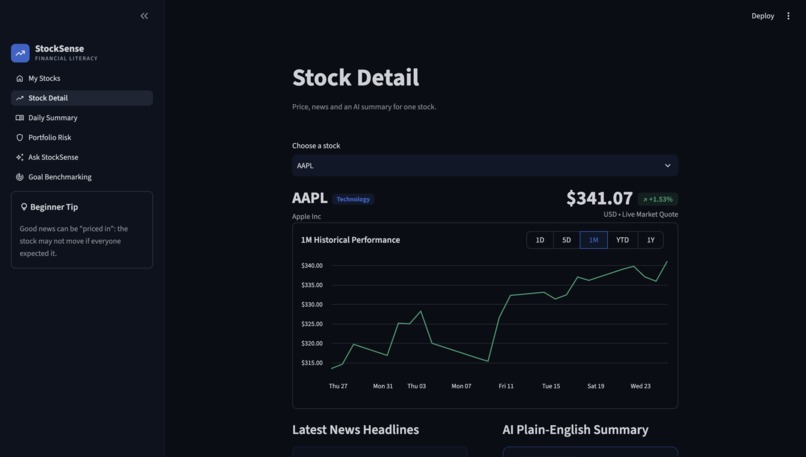Click the up-arrow icon in +1.53% badge
This screenshot has height=457, width=806.
point(645,199)
